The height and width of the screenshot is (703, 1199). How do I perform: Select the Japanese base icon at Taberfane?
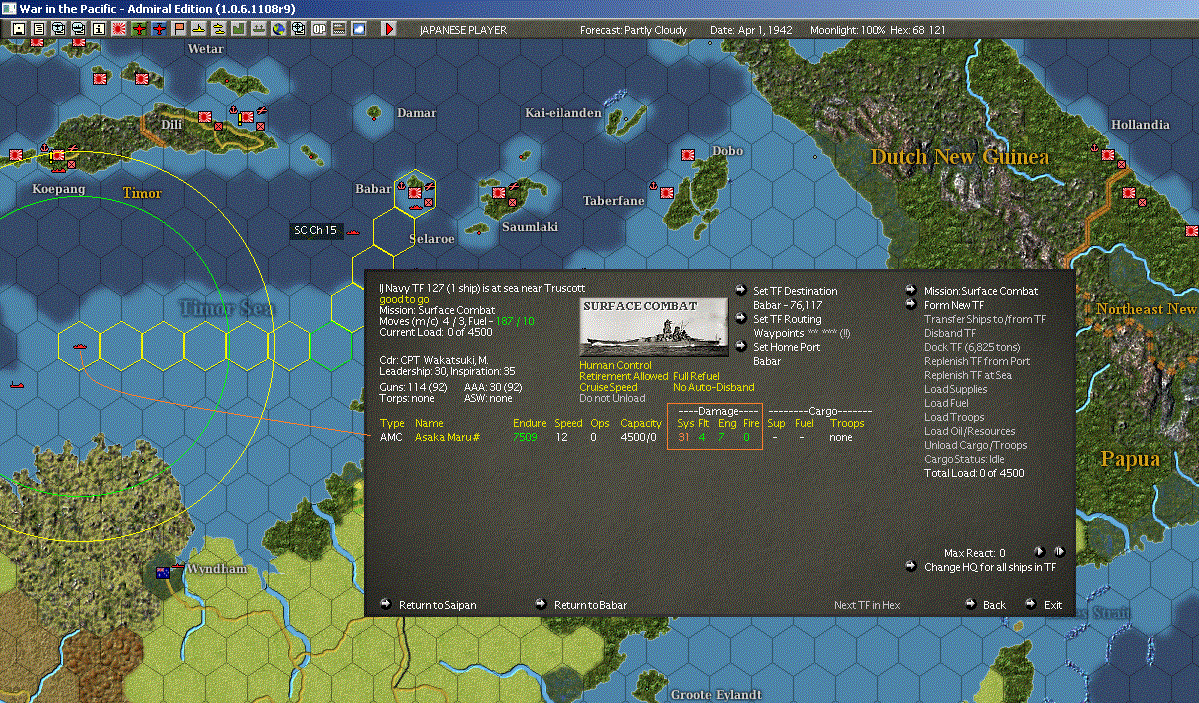click(x=667, y=193)
